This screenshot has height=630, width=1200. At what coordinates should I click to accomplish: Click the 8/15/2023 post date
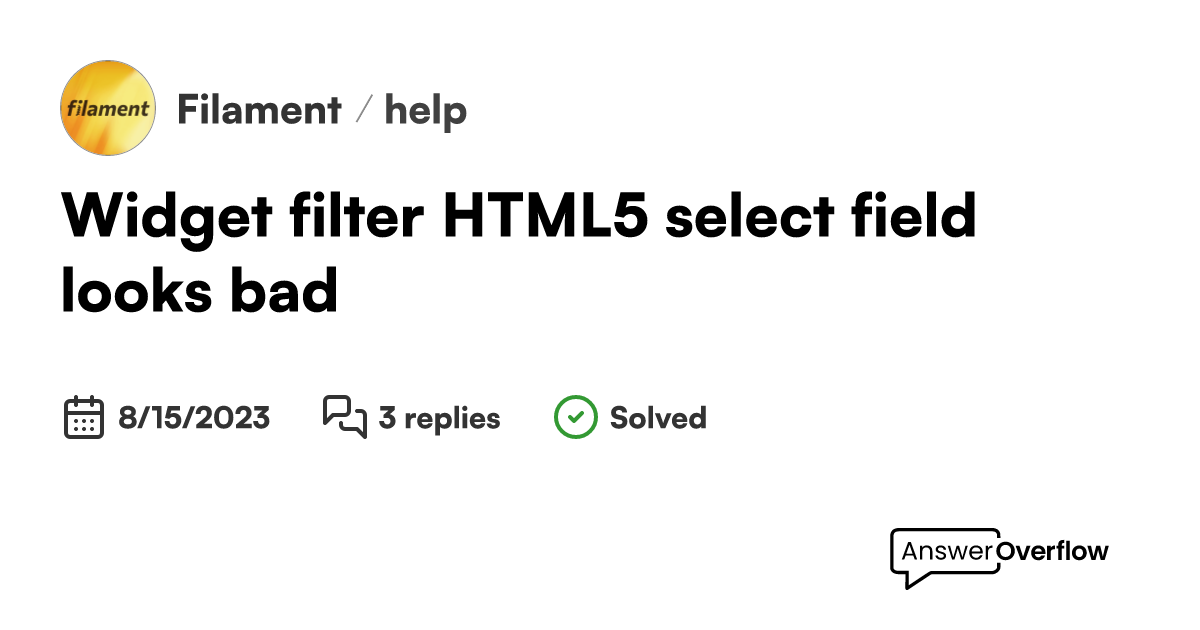pyautogui.click(x=194, y=417)
